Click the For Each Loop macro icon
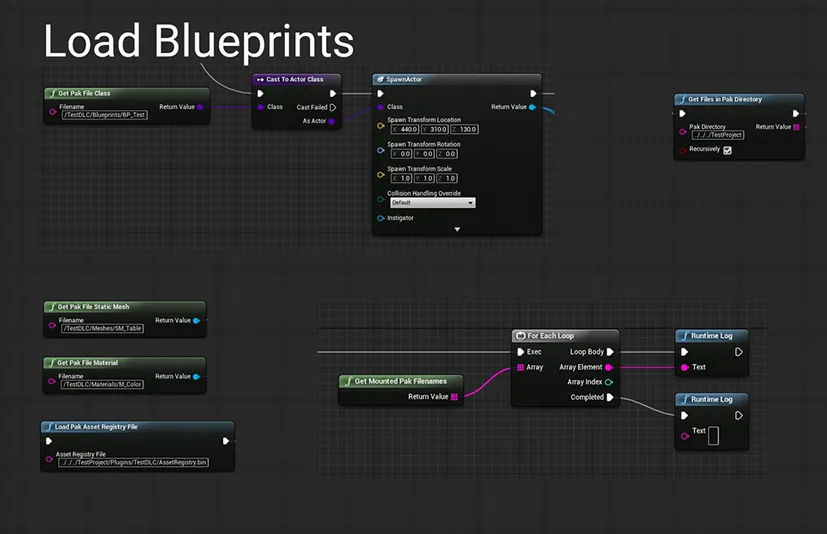The image size is (827, 534). tap(521, 336)
